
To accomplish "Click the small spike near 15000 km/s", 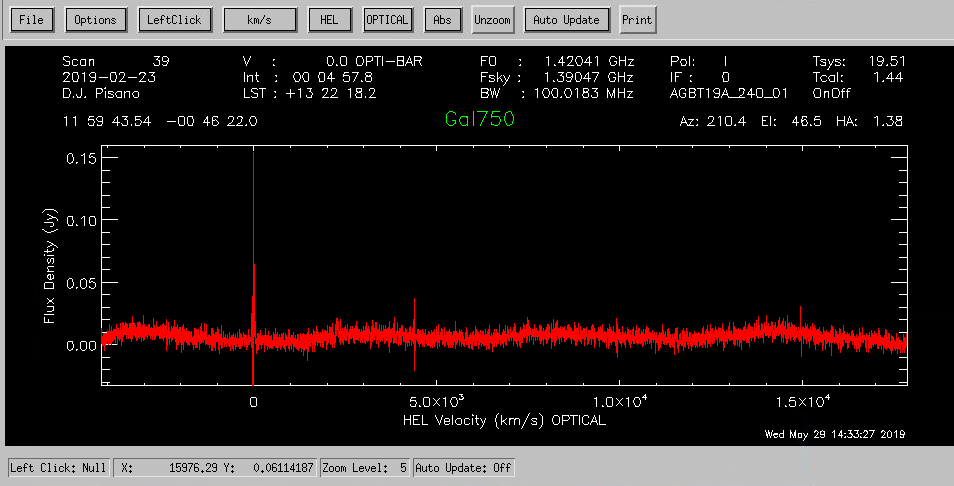I will click(800, 318).
